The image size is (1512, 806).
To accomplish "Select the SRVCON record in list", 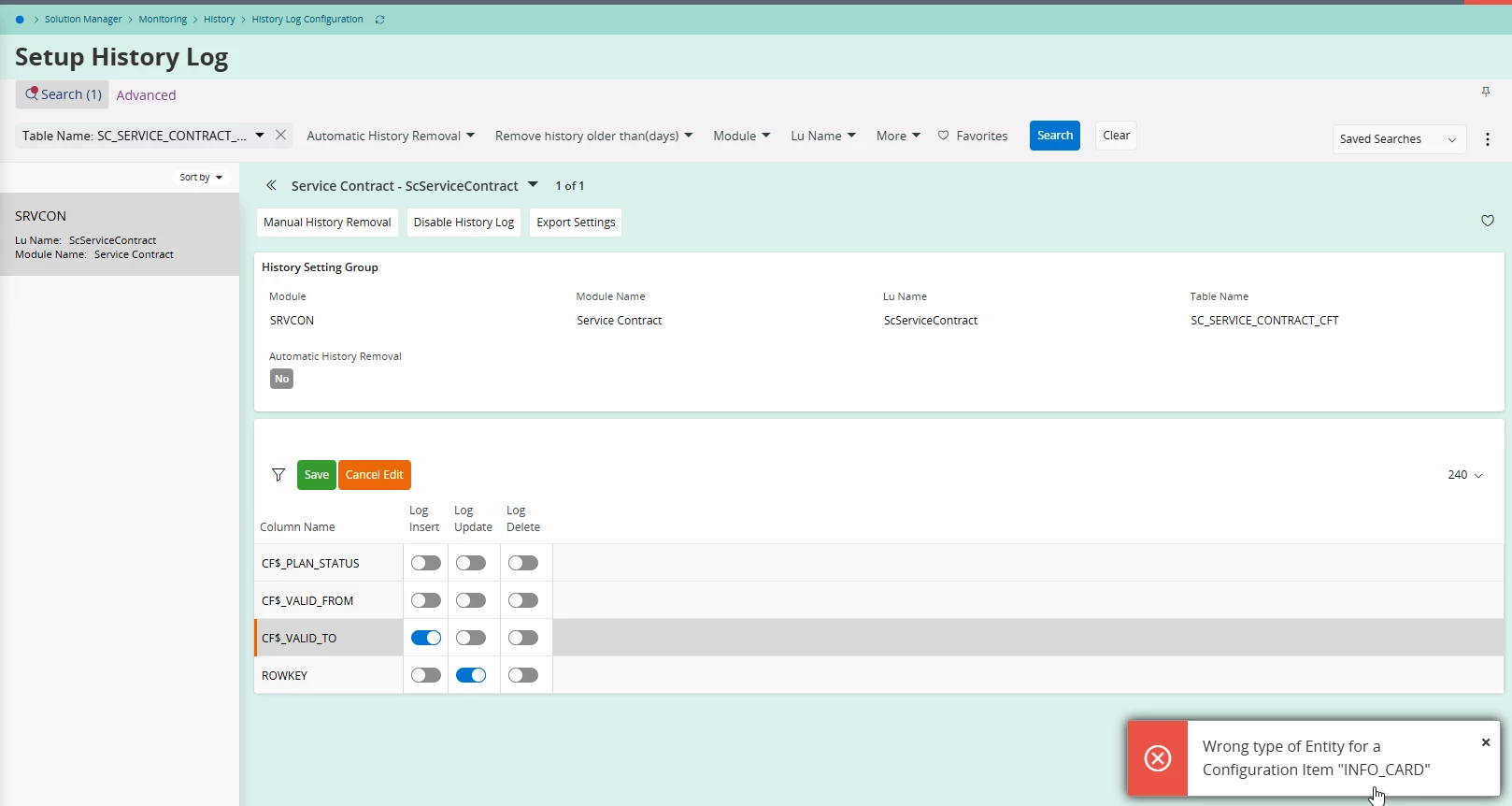I will 120,234.
